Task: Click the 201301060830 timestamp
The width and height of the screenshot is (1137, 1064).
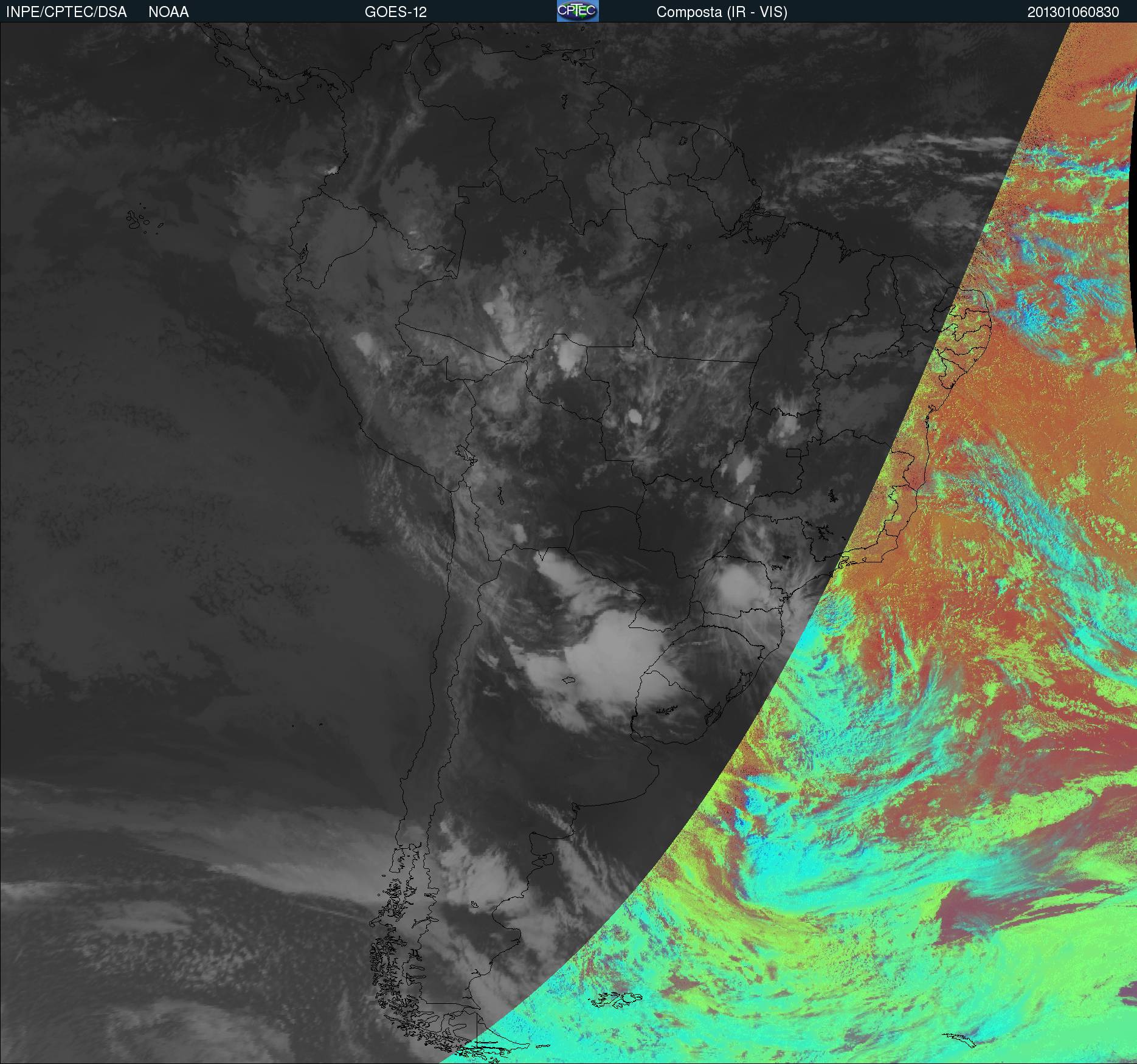Action: click(x=1073, y=12)
